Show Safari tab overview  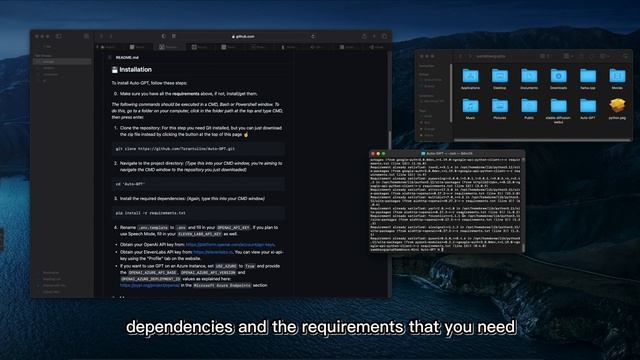click(384, 36)
